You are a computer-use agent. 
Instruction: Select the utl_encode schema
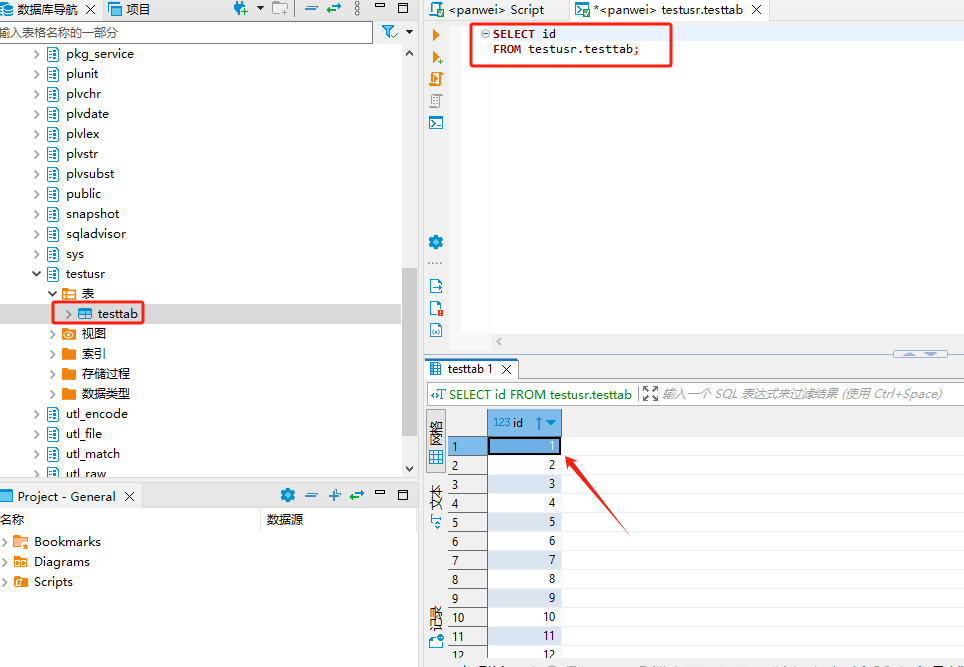coord(97,414)
